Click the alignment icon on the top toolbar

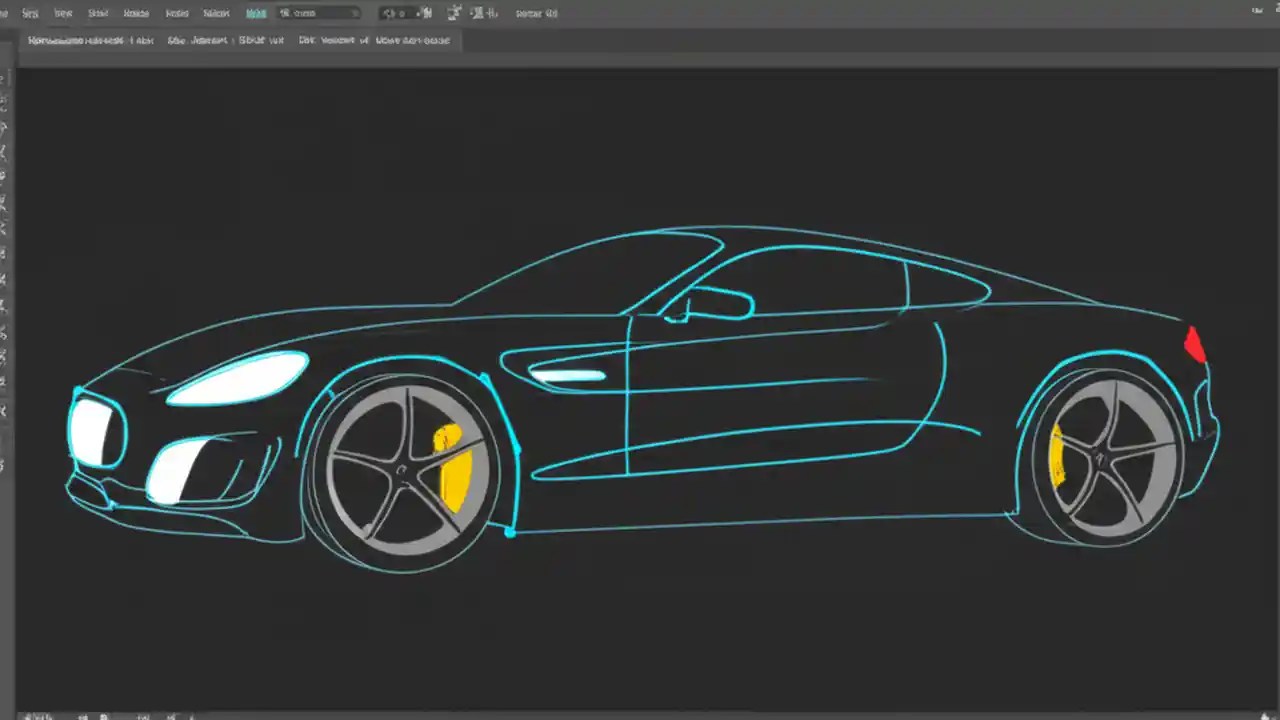483,13
